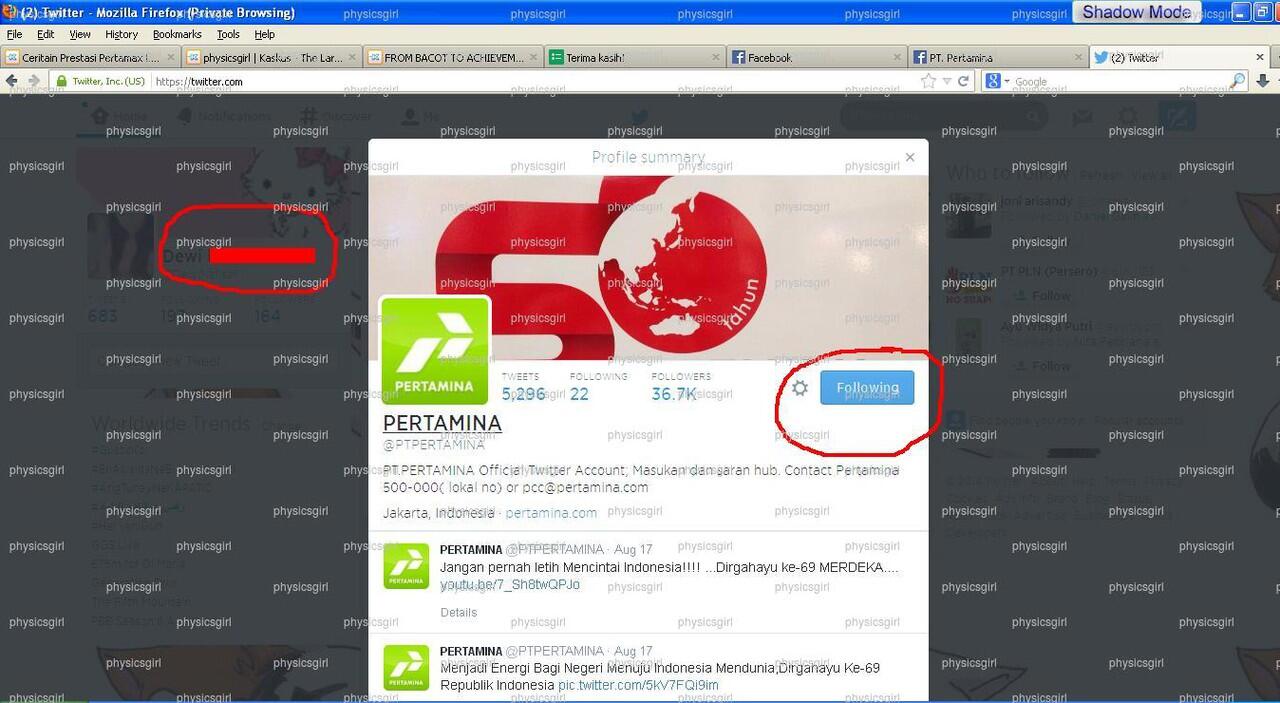Click the Google search field
The height and width of the screenshot is (703, 1280).
pyautogui.click(x=1120, y=82)
